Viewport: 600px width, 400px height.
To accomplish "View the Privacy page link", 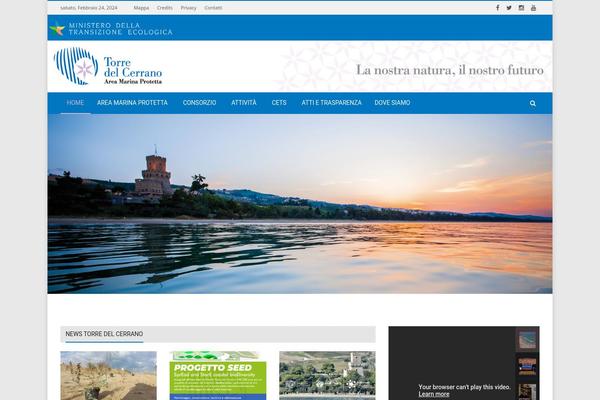I will (x=188, y=7).
